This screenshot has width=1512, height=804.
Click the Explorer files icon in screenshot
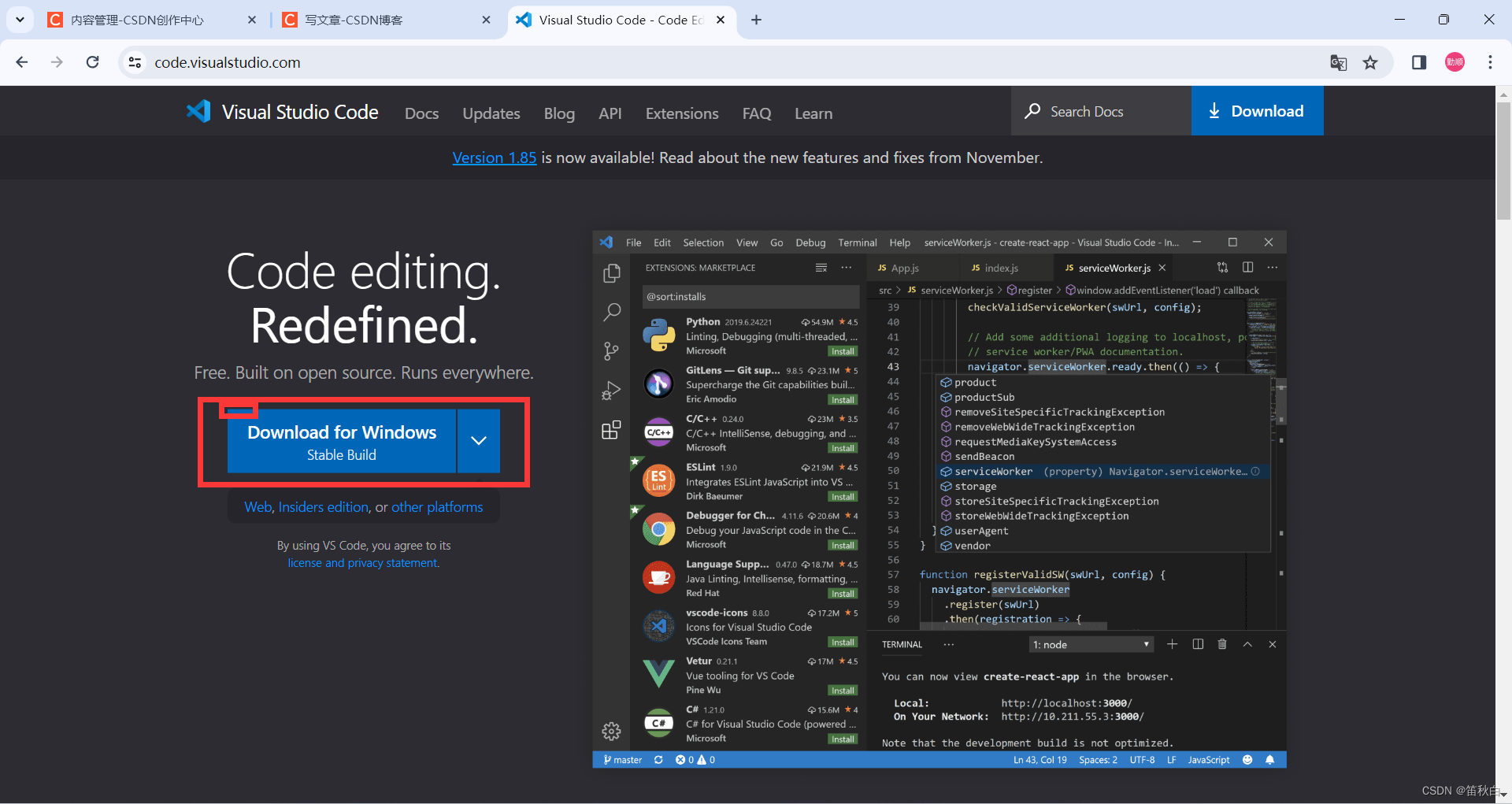pos(611,273)
